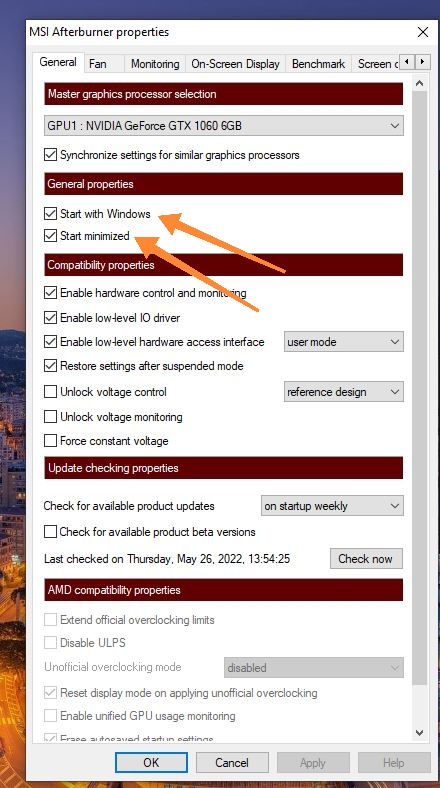Open the GPU1 NVIDIA GeForce GTX 1060 dropdown

224,126
